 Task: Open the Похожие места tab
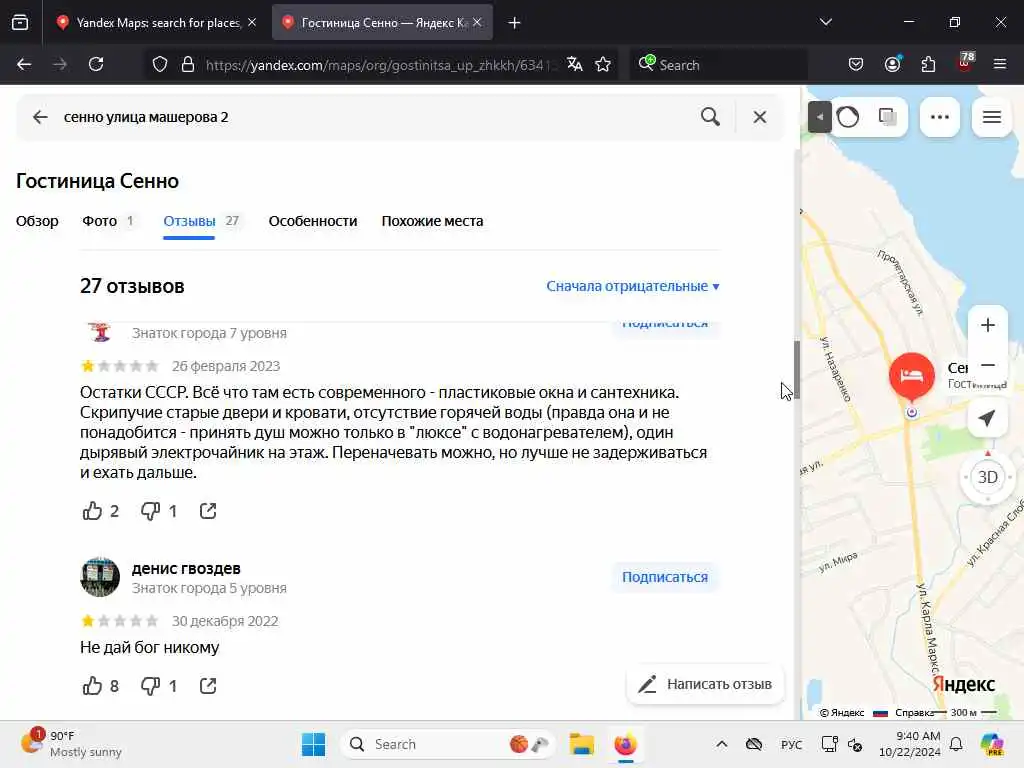[432, 221]
